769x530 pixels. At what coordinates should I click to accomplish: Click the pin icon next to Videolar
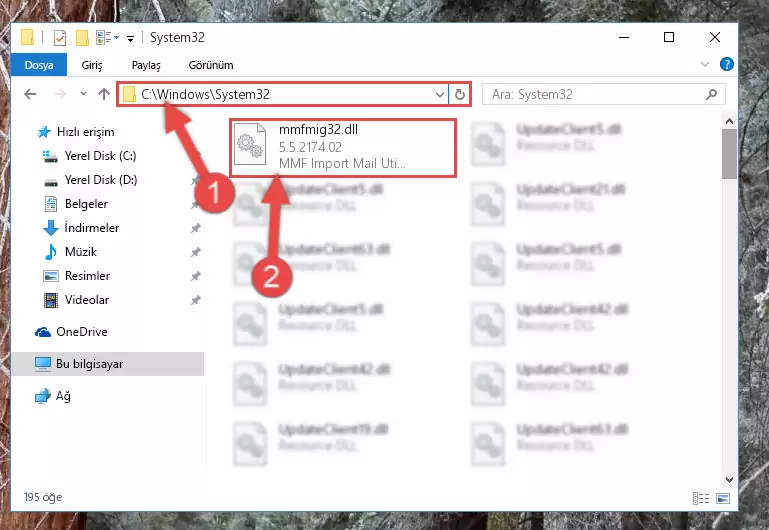point(196,300)
